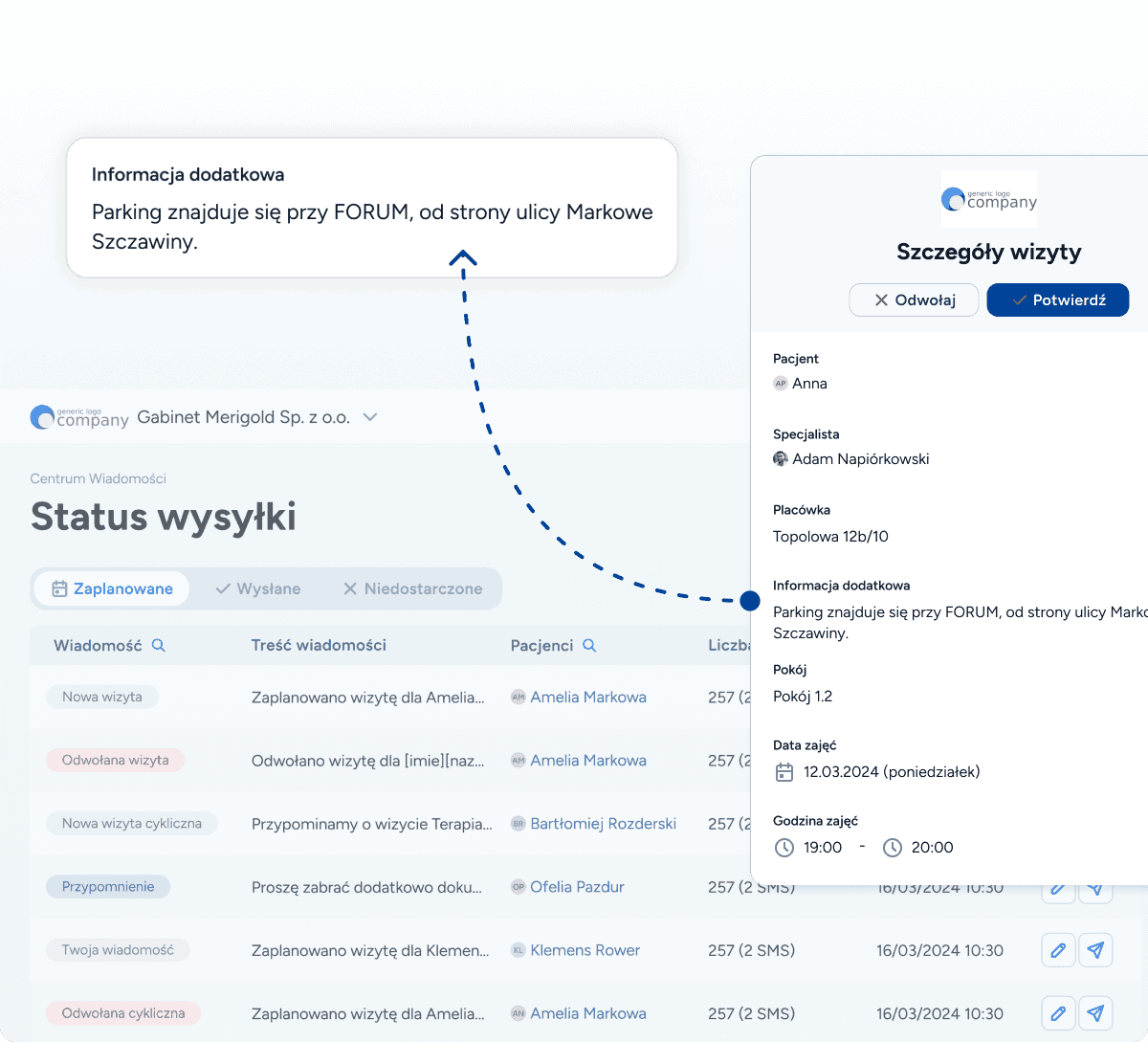This screenshot has width=1148, height=1042.
Task: Send the Odwołana cykliczna message for Amelia Markowa
Action: [x=1095, y=1012]
